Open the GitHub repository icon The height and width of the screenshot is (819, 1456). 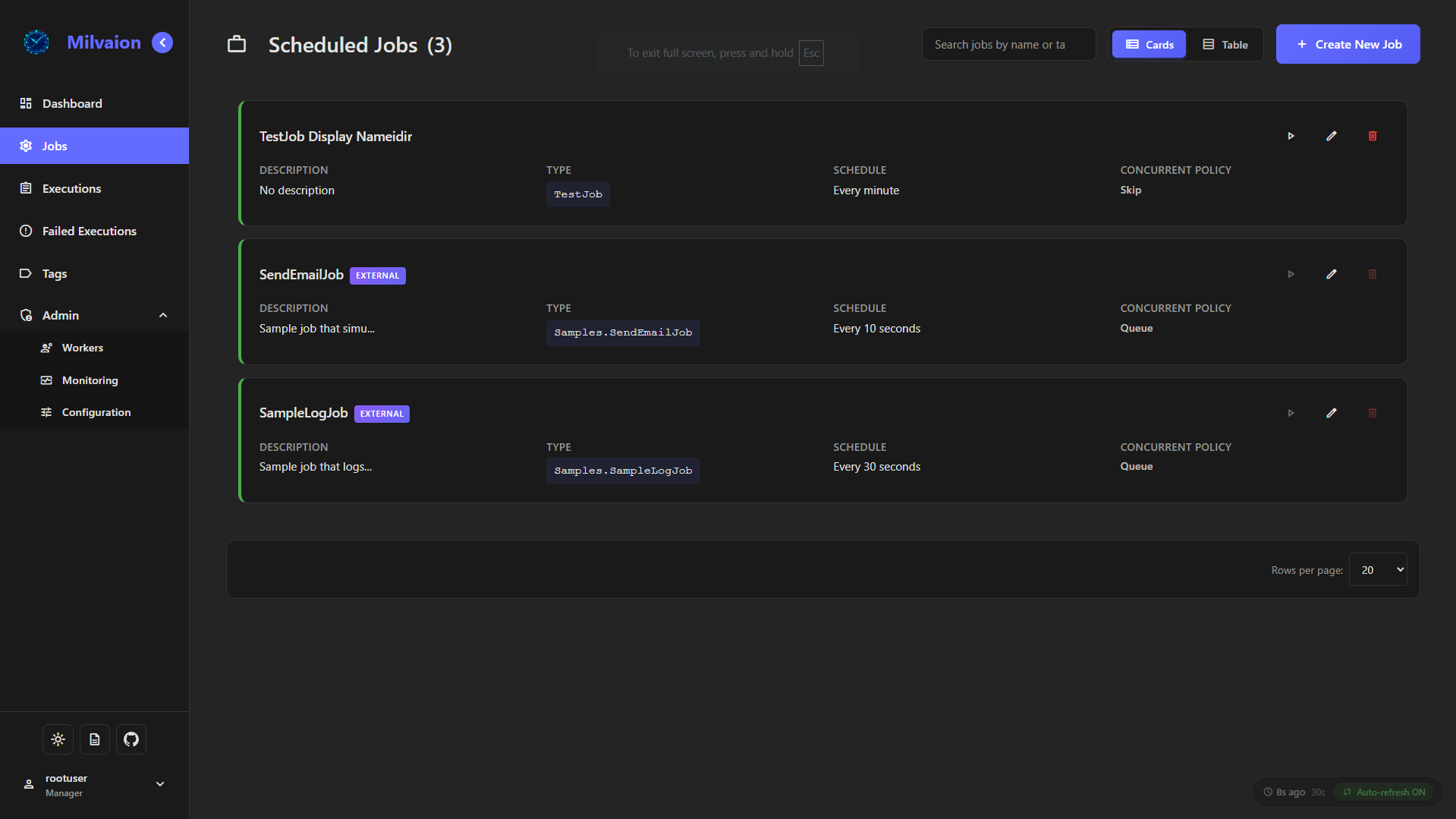coord(131,739)
